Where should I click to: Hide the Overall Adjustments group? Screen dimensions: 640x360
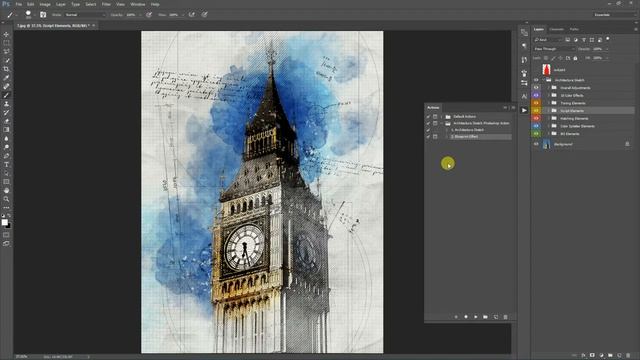coord(536,88)
